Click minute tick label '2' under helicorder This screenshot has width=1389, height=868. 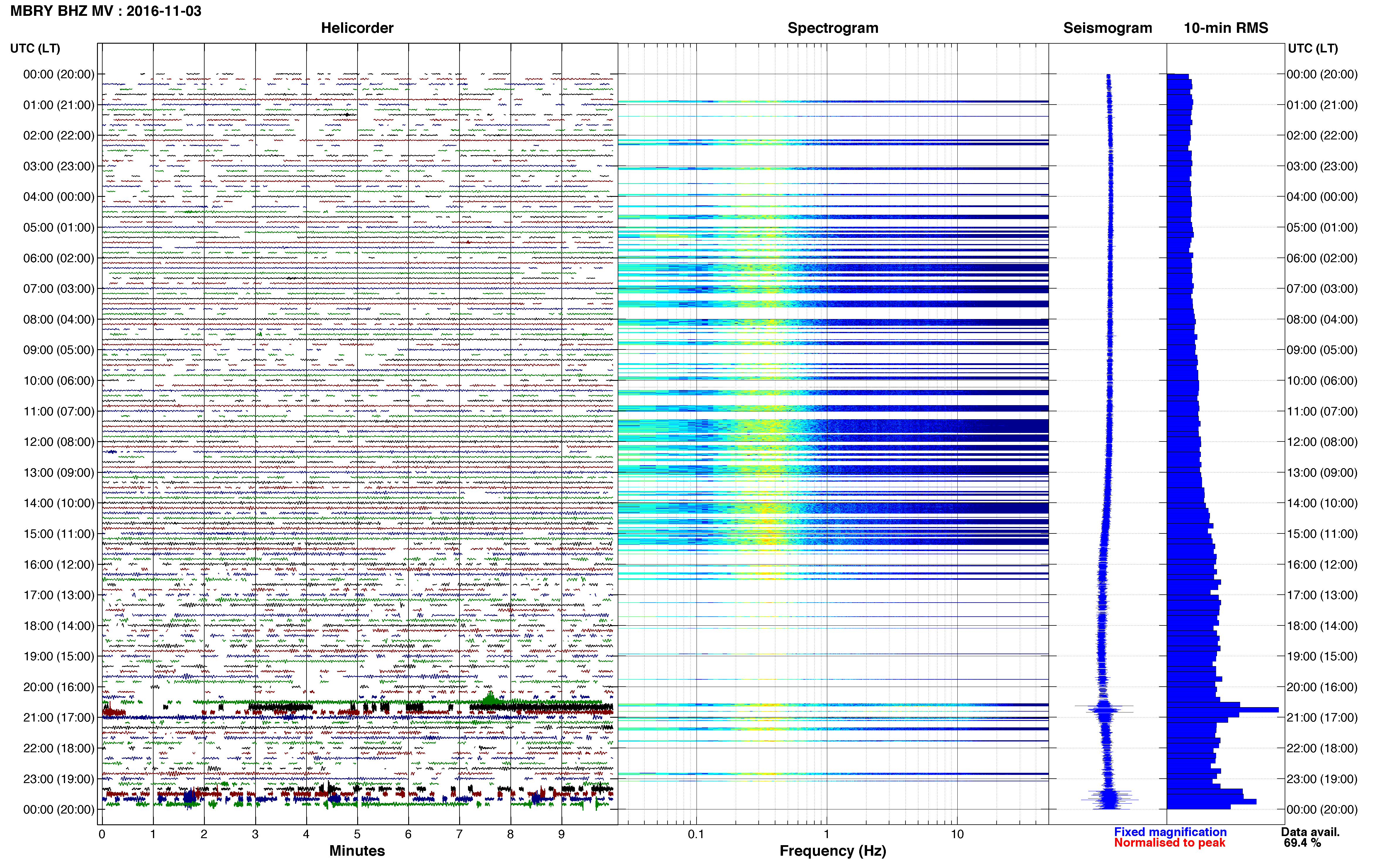point(204,834)
